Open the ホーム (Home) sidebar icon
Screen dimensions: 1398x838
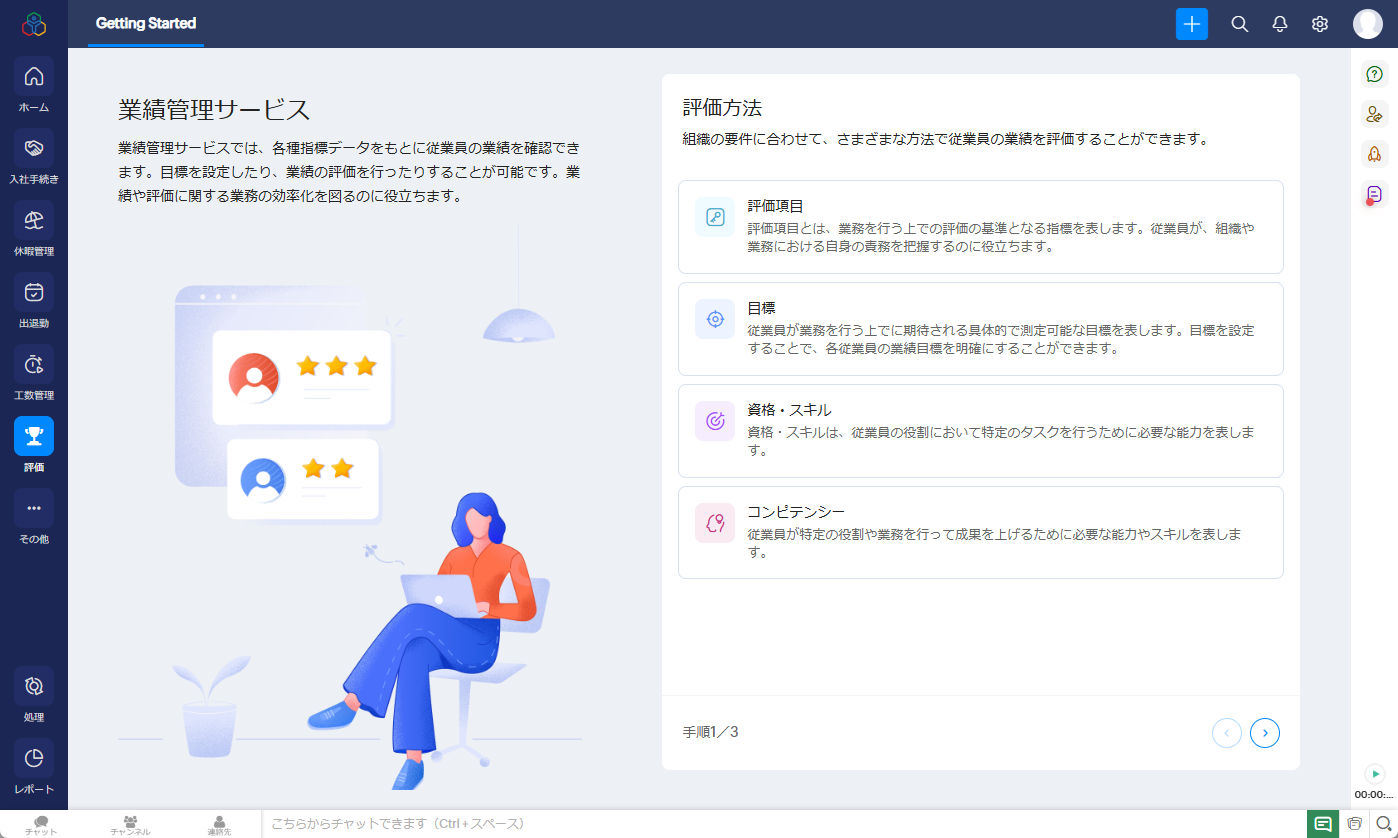point(34,77)
